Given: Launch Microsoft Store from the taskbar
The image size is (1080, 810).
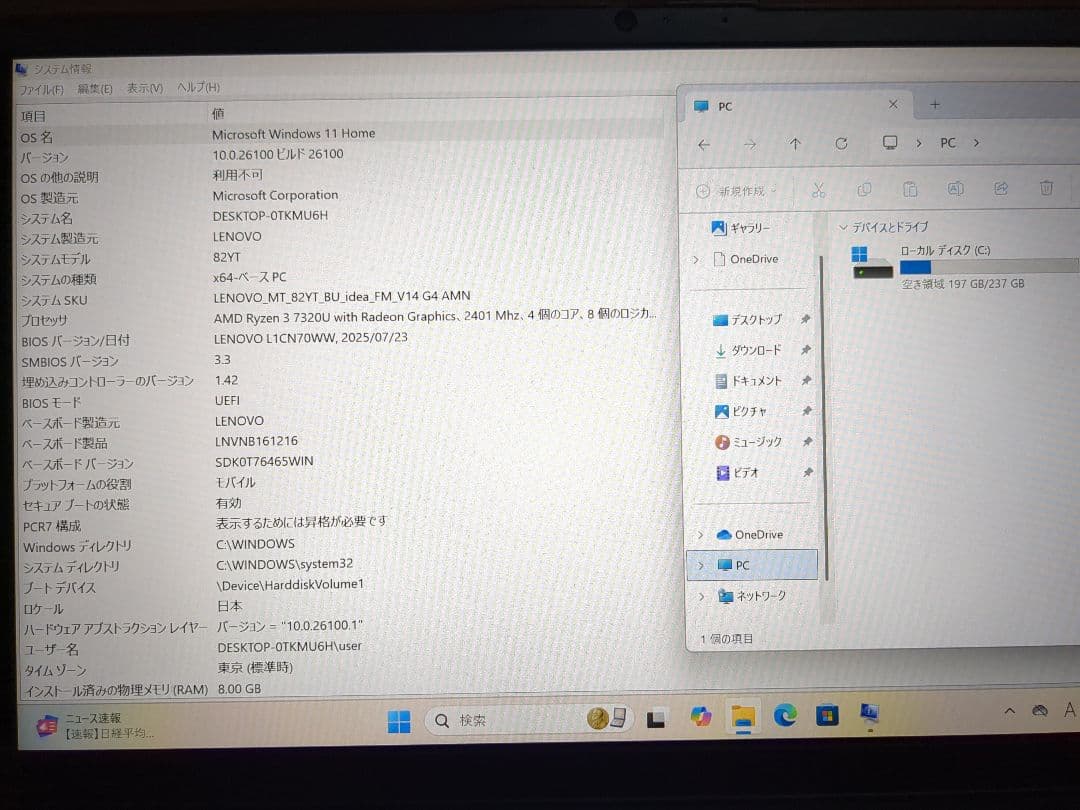Looking at the screenshot, I should [827, 716].
